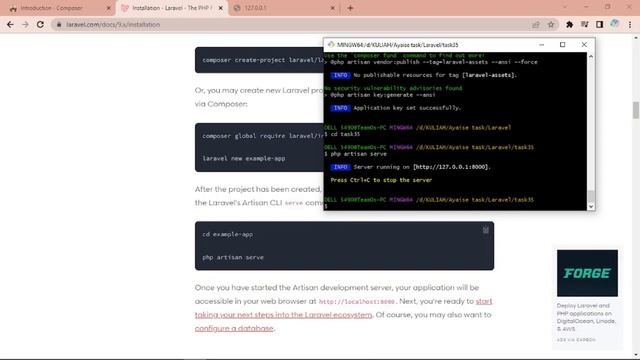
Task: Click the http://localhost:8000 inline code
Action: click(x=356, y=302)
